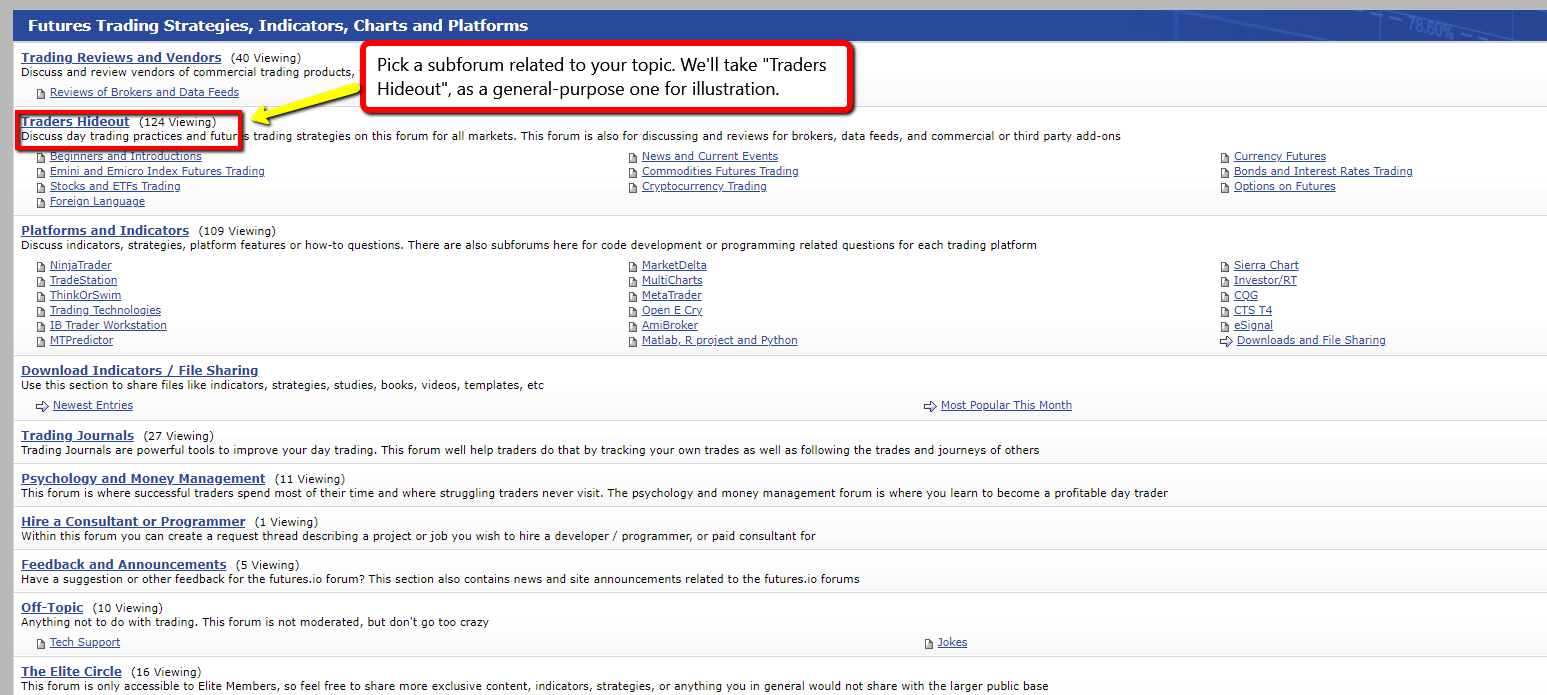Image resolution: width=1547 pixels, height=695 pixels.
Task: Click the page icon beside AmiBroker
Action: point(633,326)
